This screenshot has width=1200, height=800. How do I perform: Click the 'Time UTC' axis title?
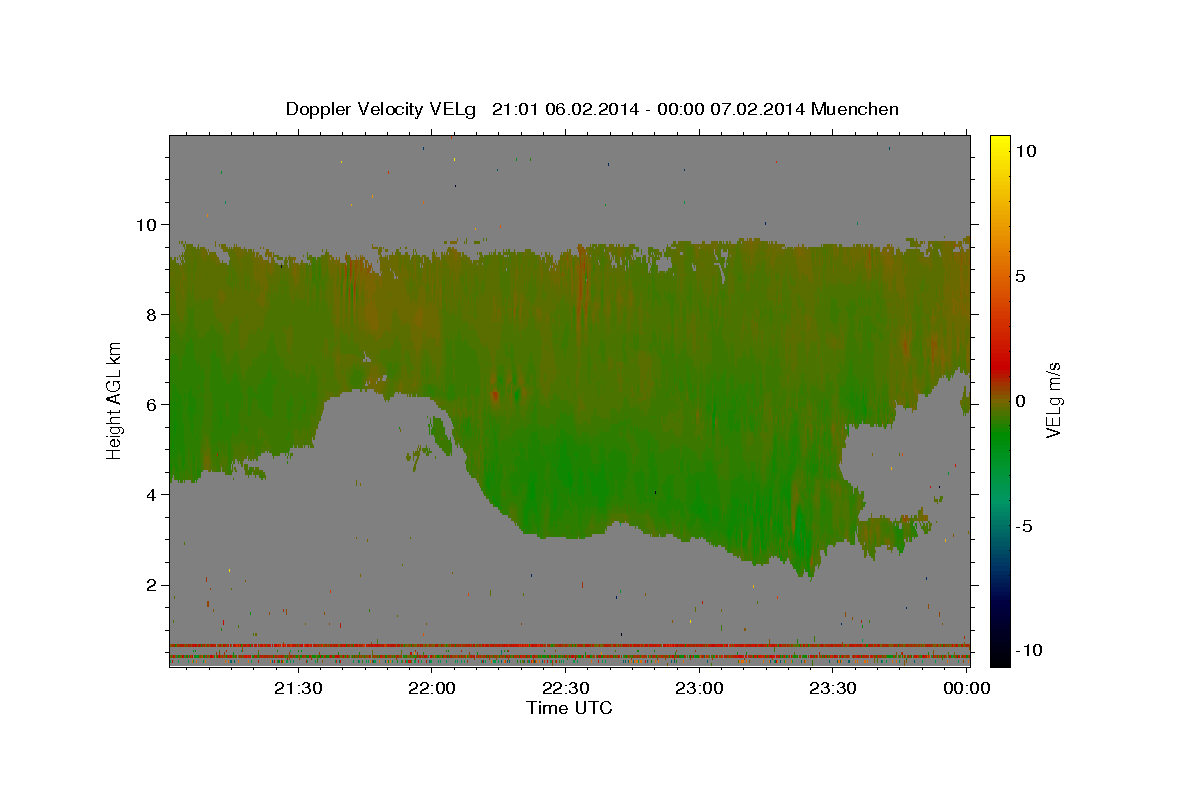[x=569, y=708]
